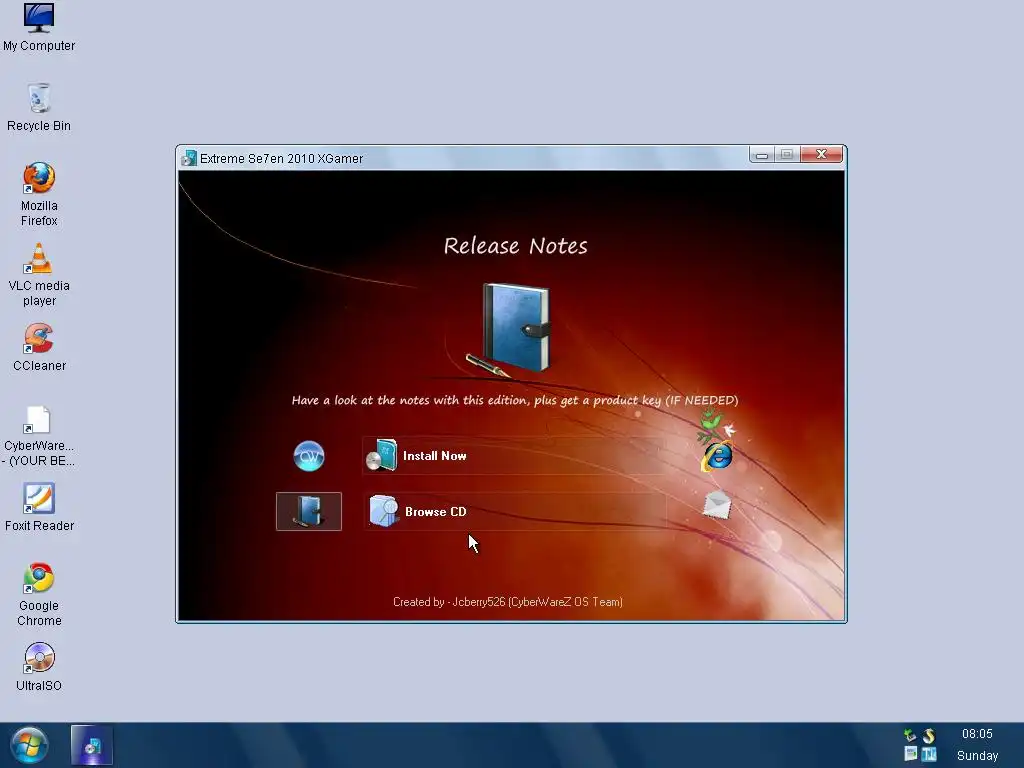Select the CCleaner desktop shortcut
The height and width of the screenshot is (768, 1024).
[x=39, y=348]
